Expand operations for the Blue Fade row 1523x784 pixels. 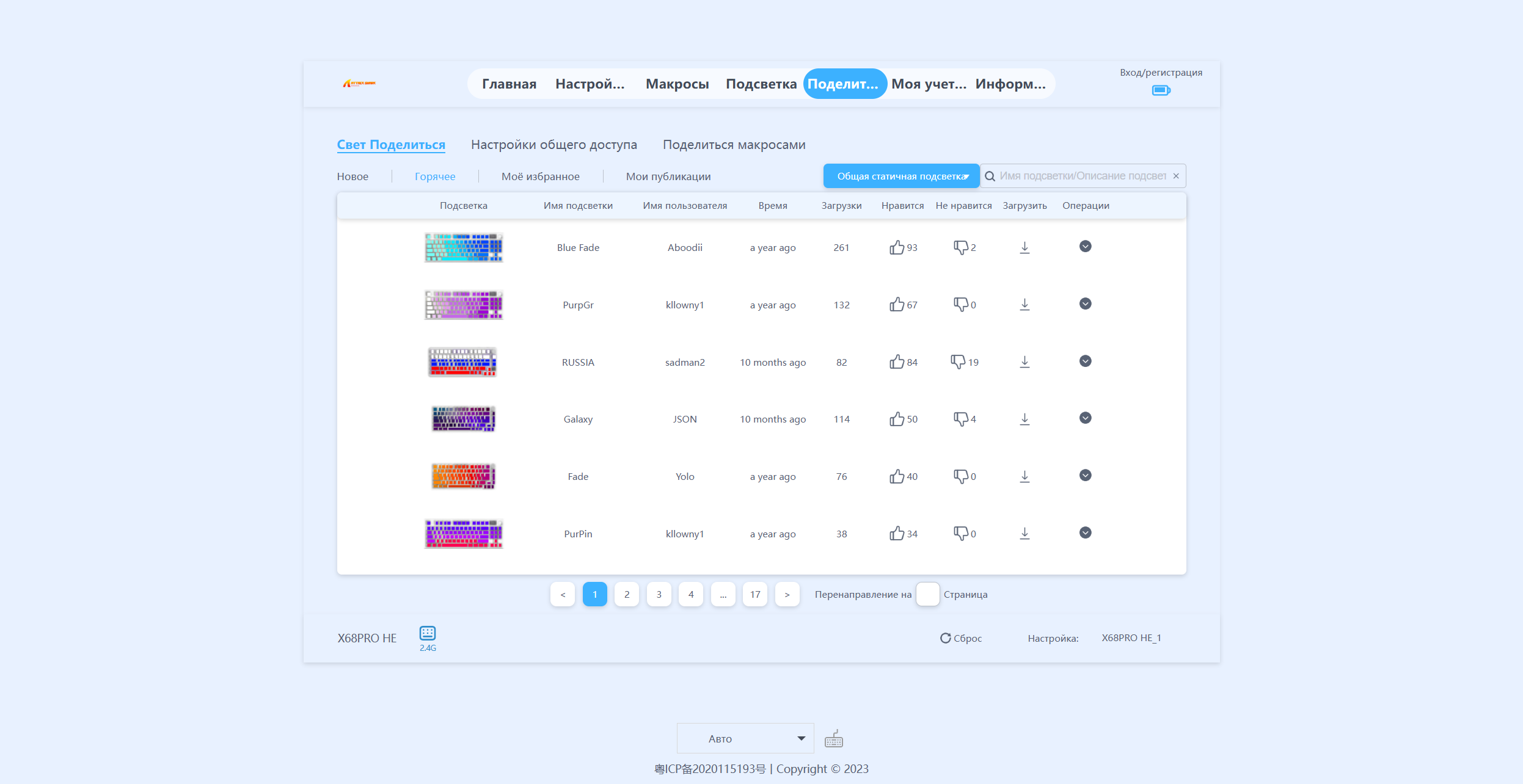(1085, 247)
